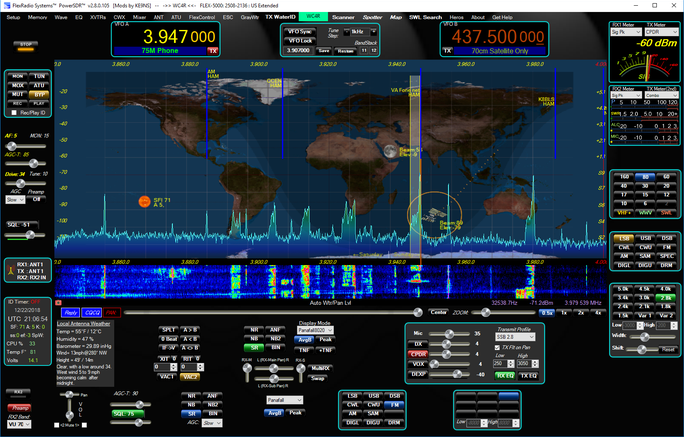Open the Mixer menu
The width and height of the screenshot is (684, 437).
click(140, 17)
